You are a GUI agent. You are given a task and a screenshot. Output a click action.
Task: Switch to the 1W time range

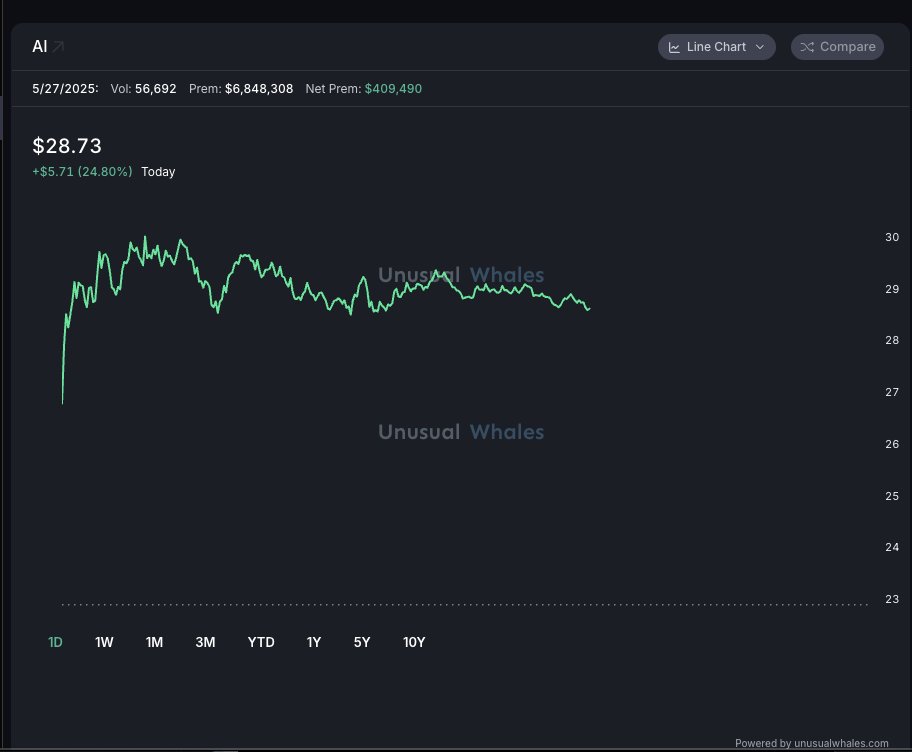(104, 642)
